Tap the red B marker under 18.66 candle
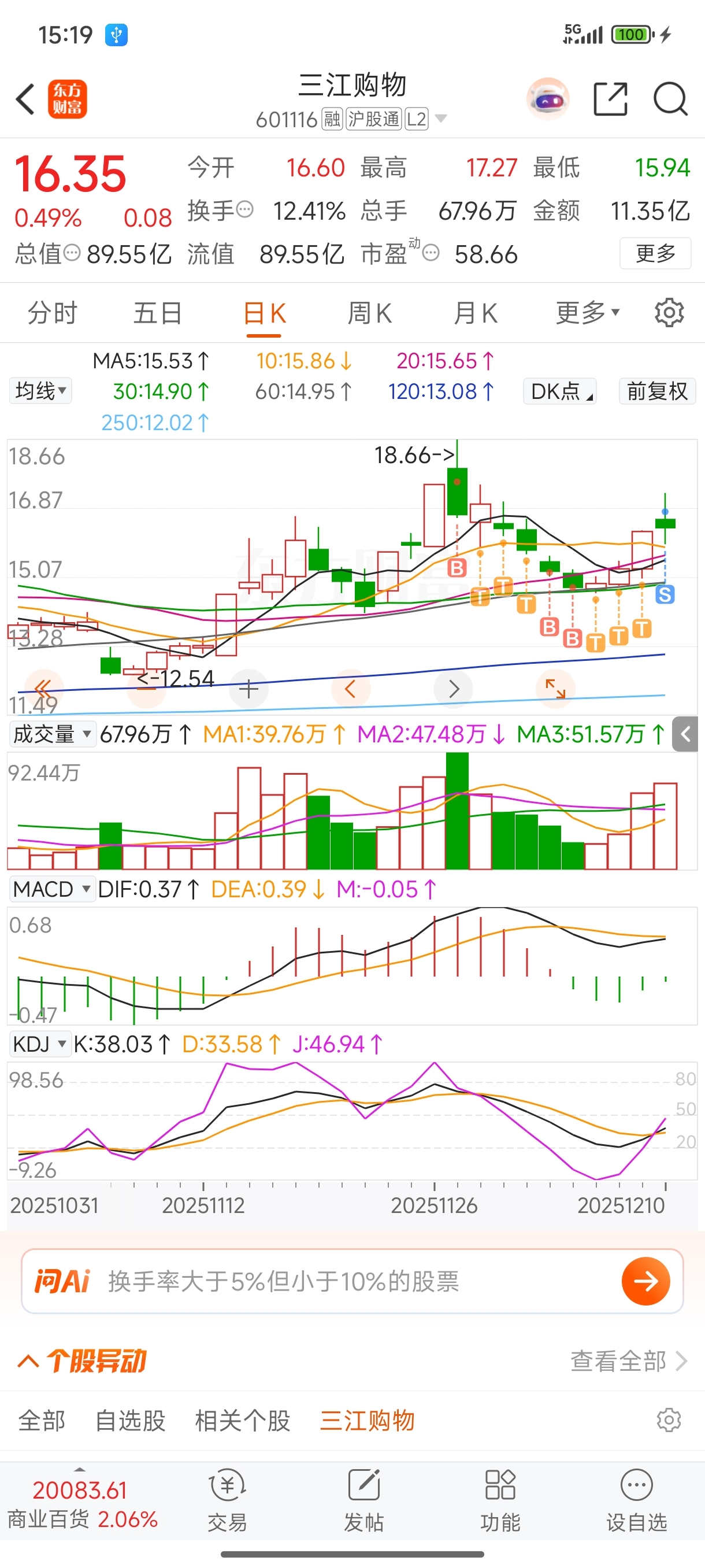Image resolution: width=705 pixels, height=1568 pixels. [x=457, y=568]
